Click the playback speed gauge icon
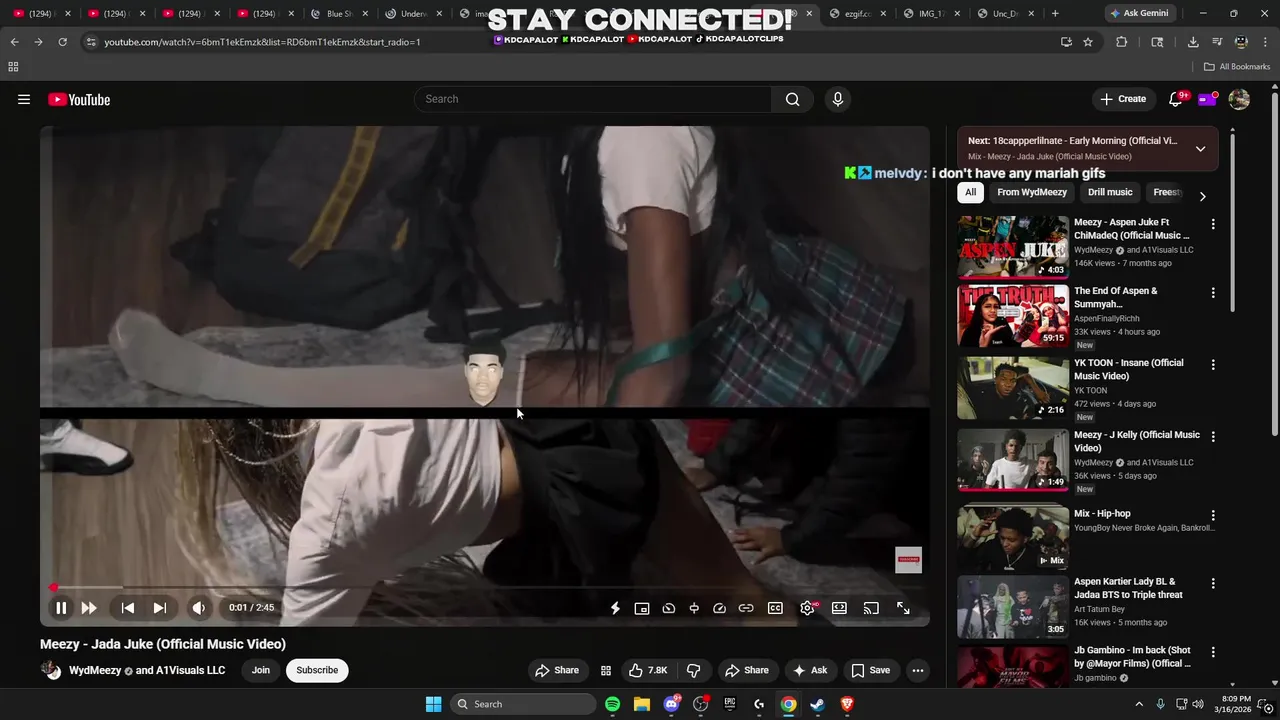 click(719, 608)
